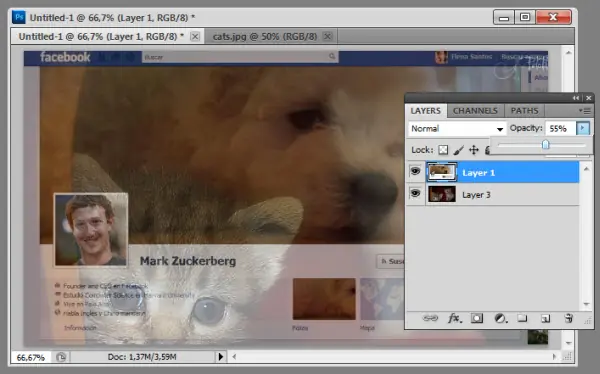Minimize the Photoshop document window
Image resolution: width=600 pixels, height=374 pixels.
504,17
